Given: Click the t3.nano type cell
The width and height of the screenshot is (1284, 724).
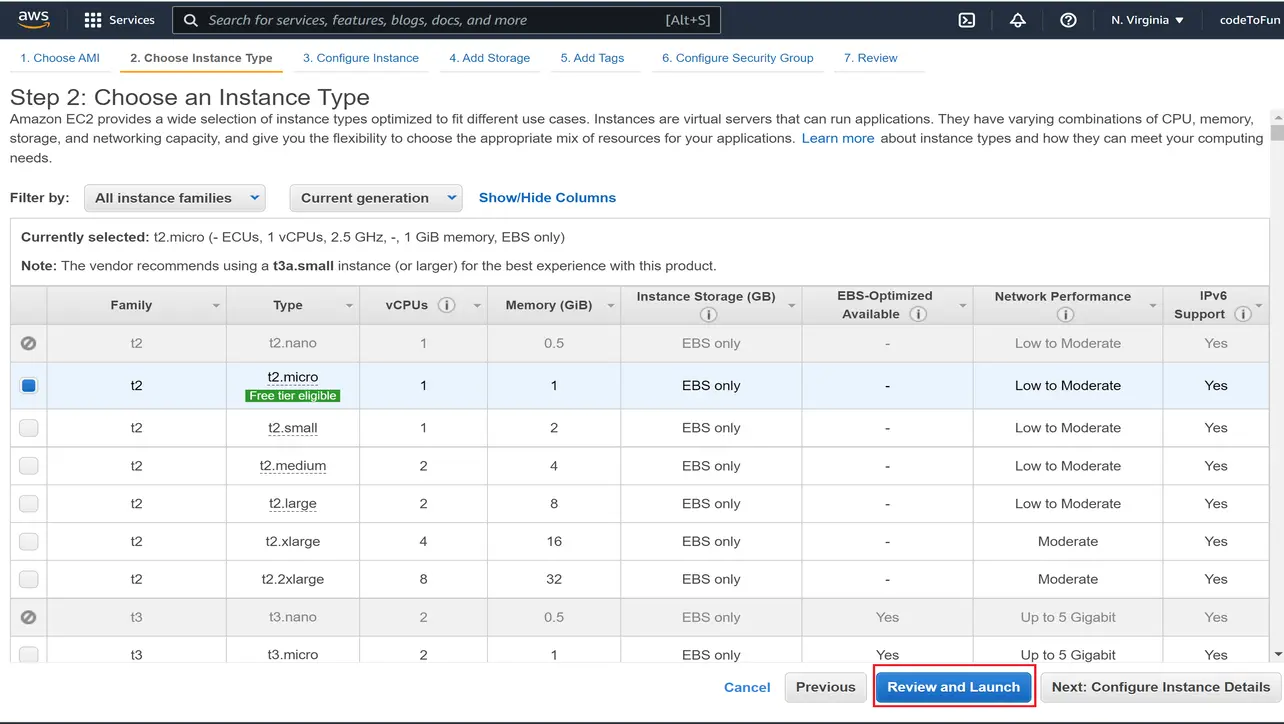Looking at the screenshot, I should pos(293,617).
